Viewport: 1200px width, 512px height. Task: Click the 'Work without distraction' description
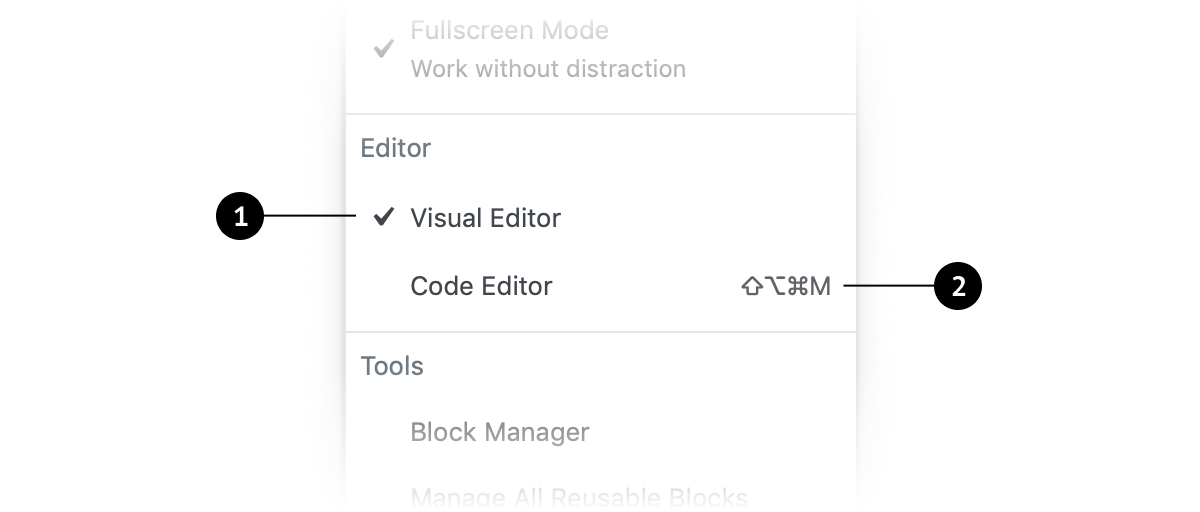click(x=548, y=69)
